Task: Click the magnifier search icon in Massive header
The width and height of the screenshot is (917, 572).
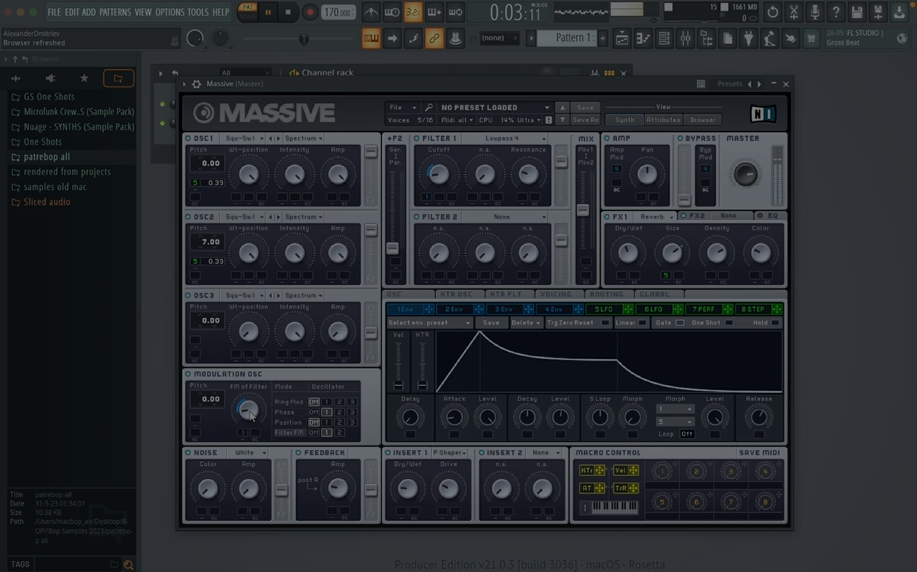Action: 429,108
